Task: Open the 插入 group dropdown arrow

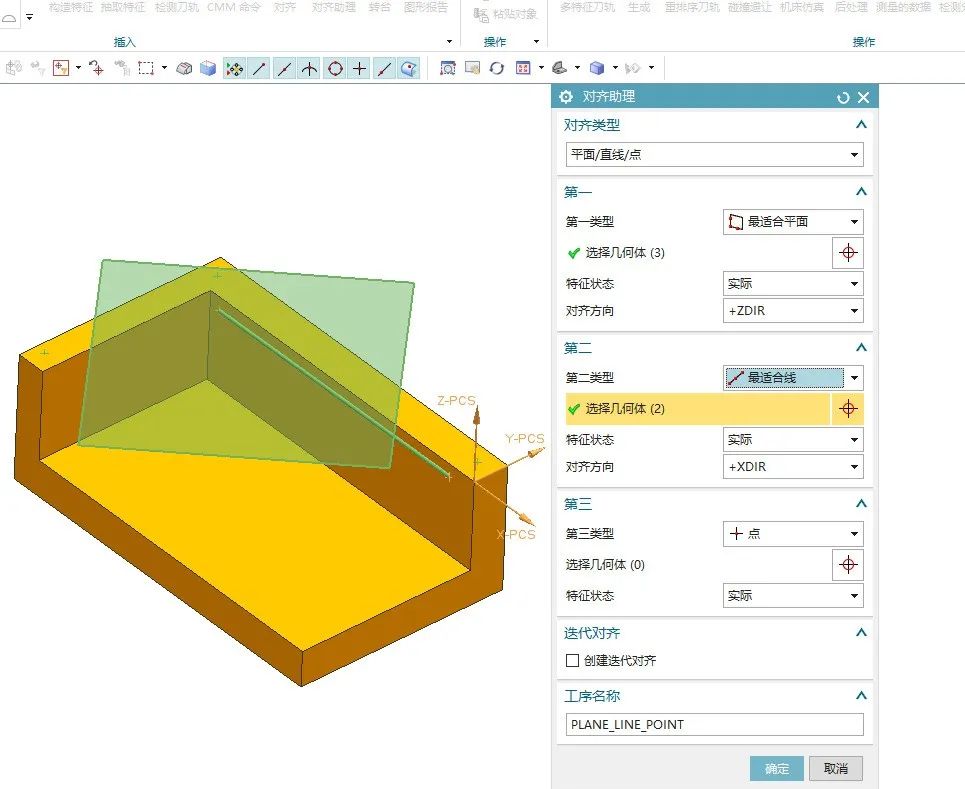Action: click(x=449, y=42)
